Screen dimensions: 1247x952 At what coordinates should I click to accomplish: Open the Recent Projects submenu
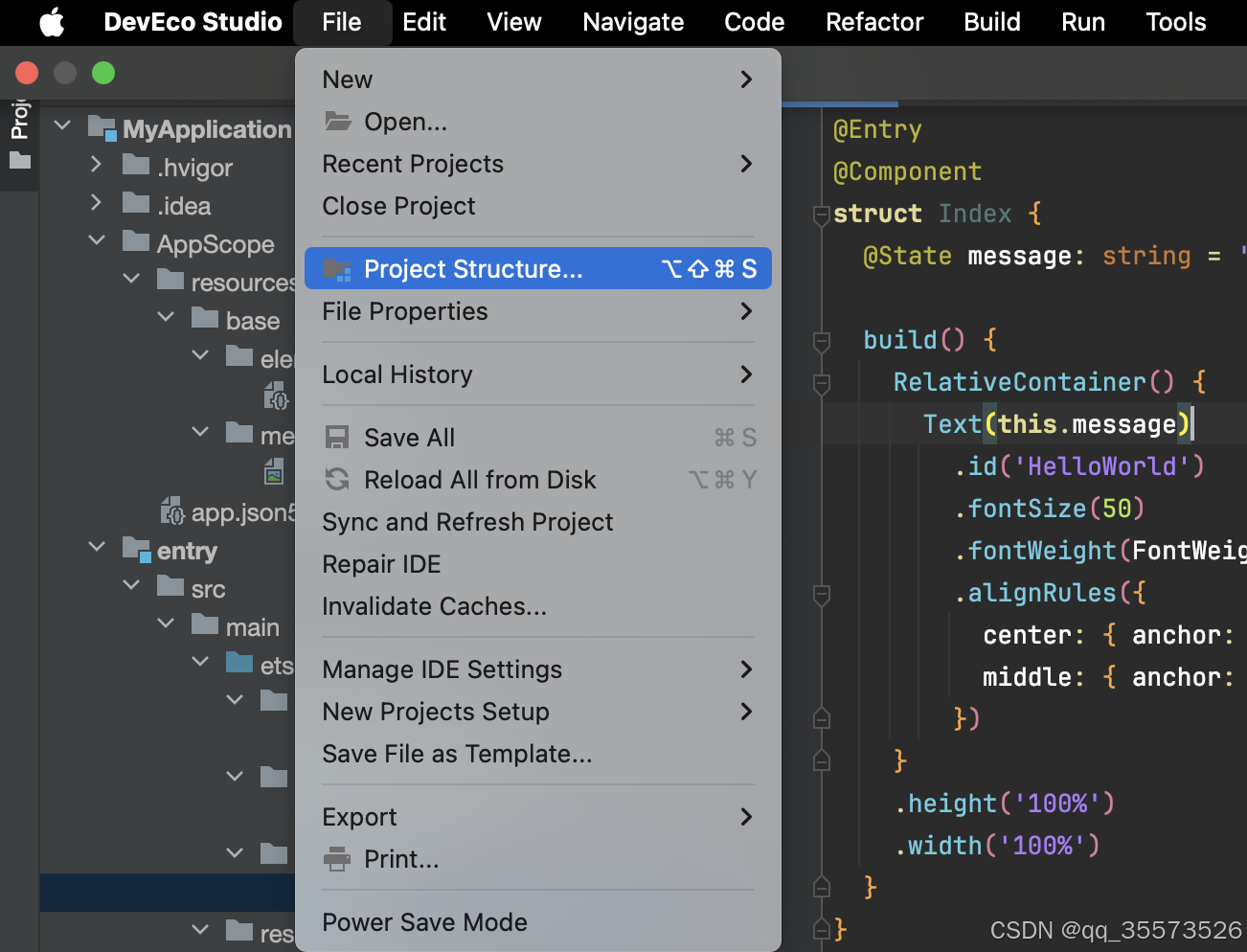coord(538,164)
